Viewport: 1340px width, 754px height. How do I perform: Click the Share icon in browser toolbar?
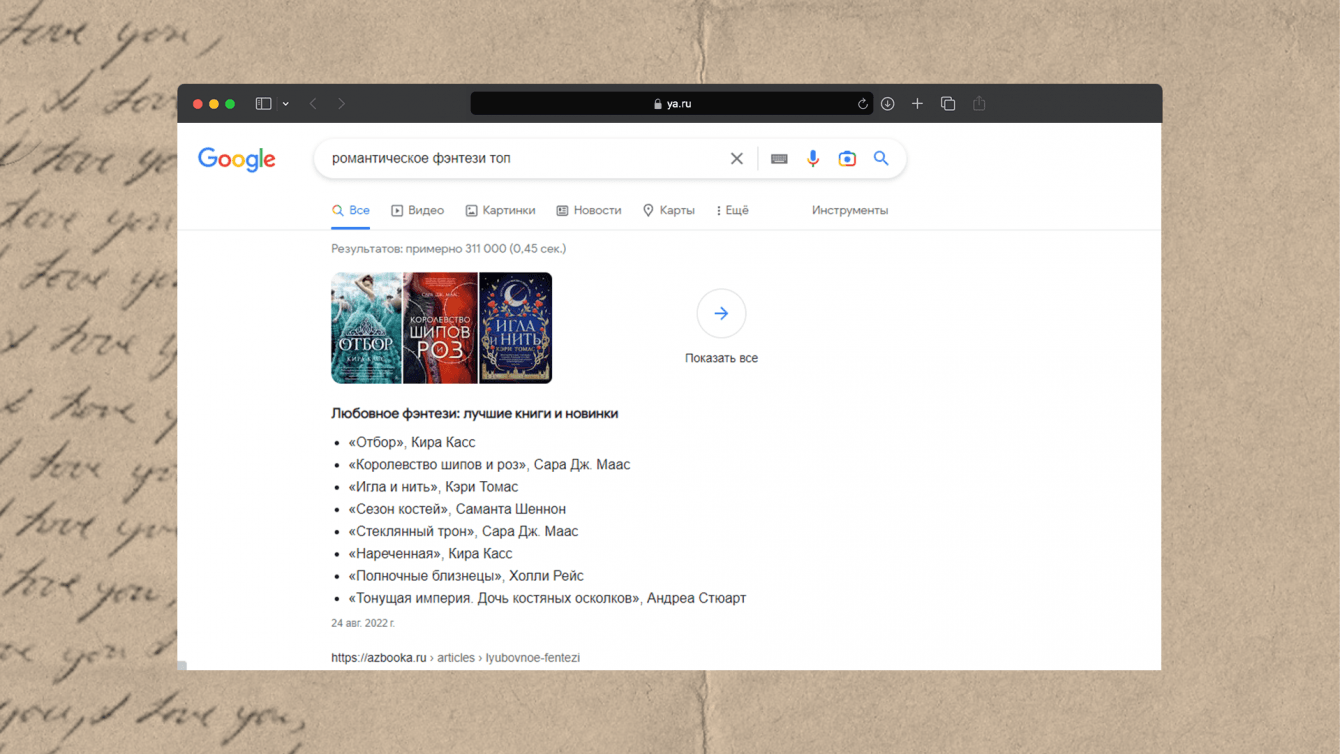979,104
